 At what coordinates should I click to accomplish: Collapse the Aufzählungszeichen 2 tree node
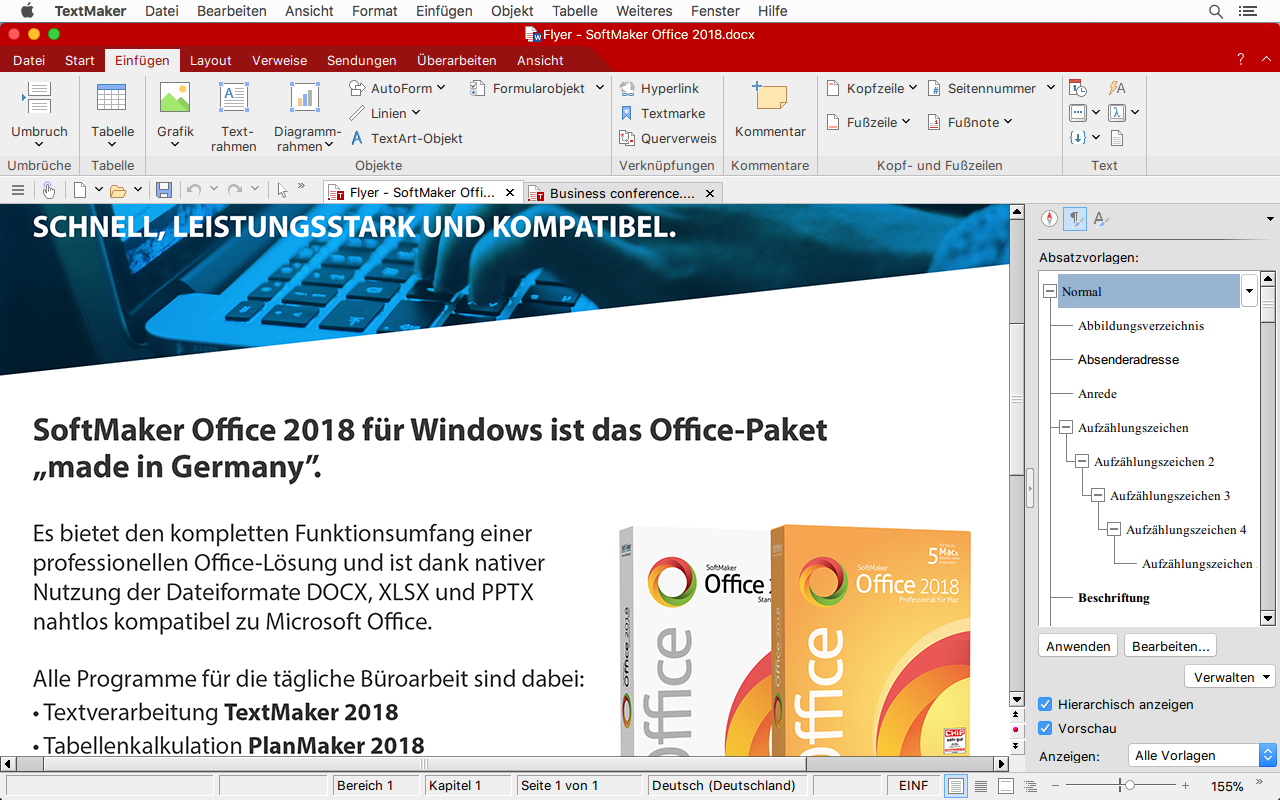pyautogui.click(x=1082, y=462)
